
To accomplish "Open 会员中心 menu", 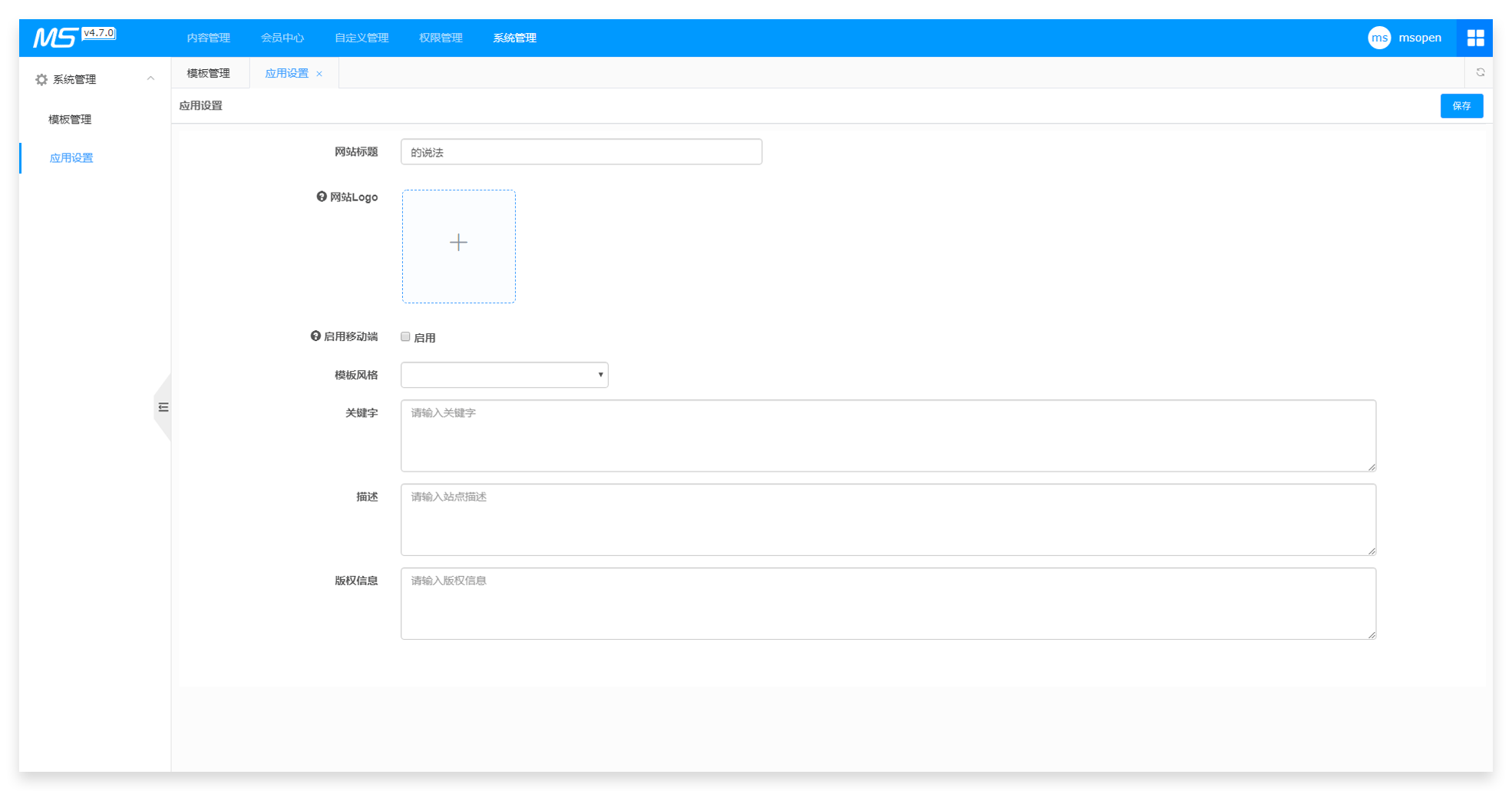I will click(x=282, y=38).
